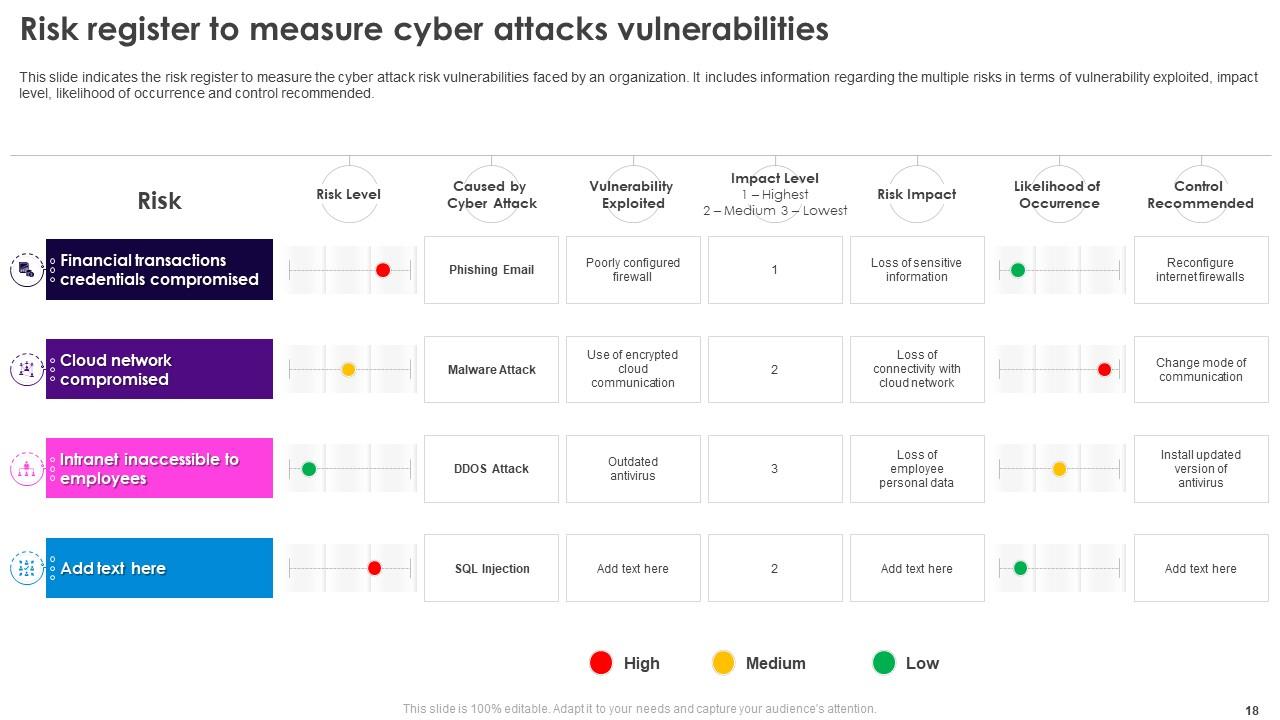
Task: Click the icon beside the blue Add text here row
Action: pyautogui.click(x=27, y=568)
